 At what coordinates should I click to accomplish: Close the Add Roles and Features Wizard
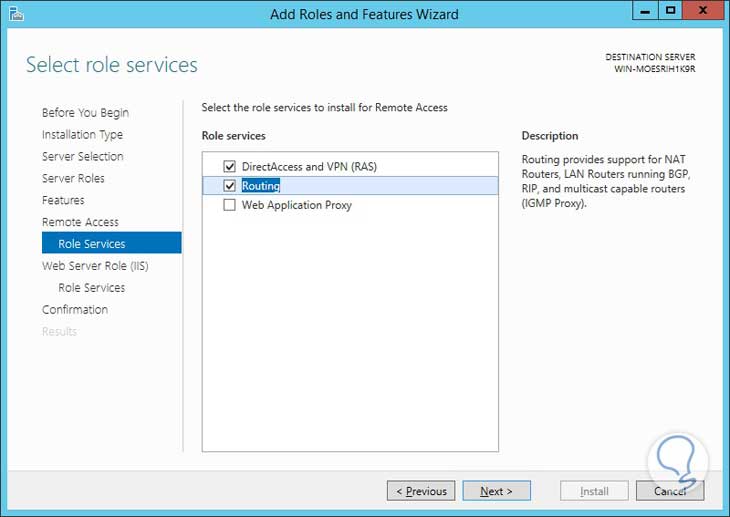(703, 10)
